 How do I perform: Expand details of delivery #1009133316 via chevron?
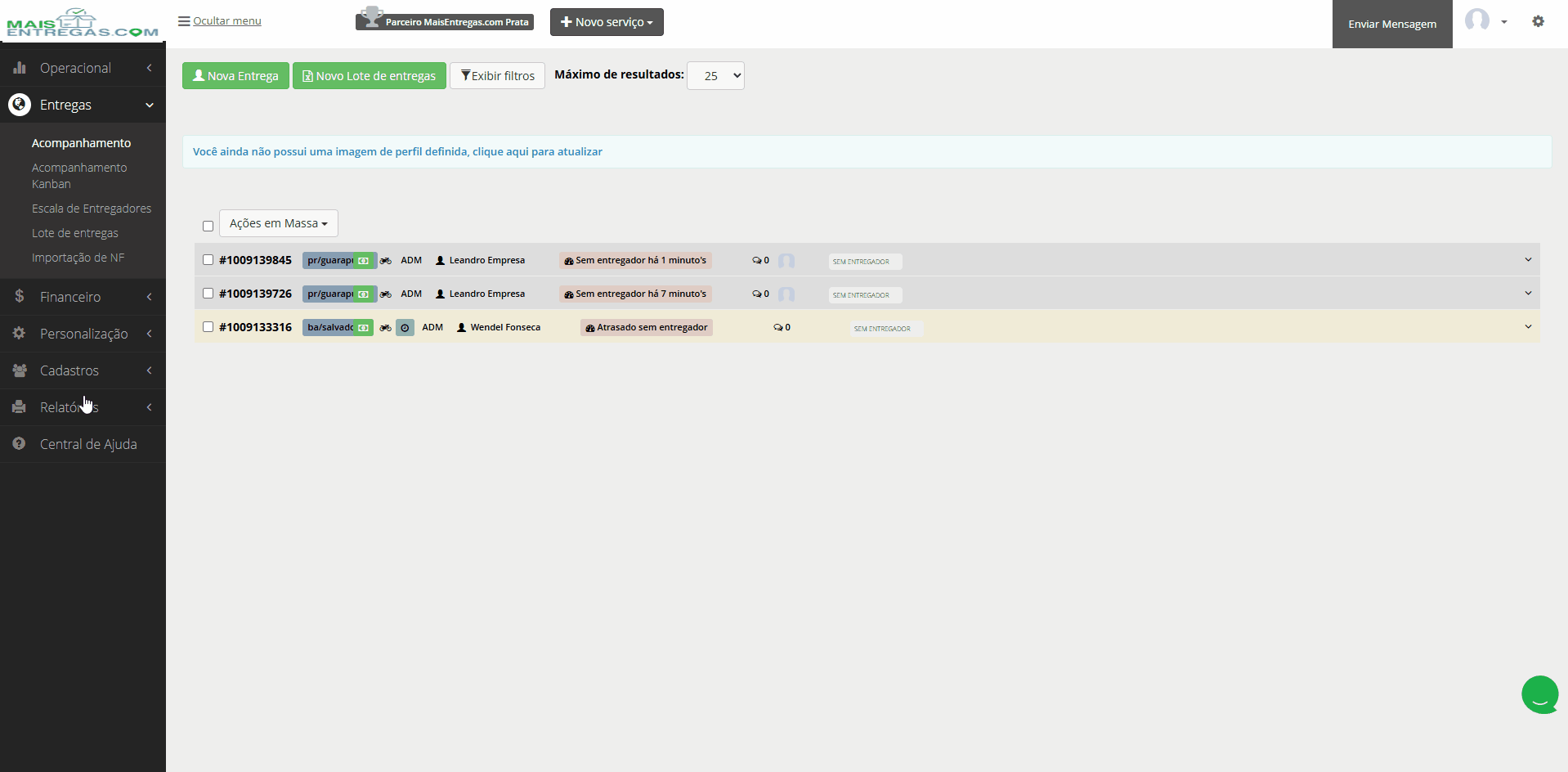tap(1528, 326)
